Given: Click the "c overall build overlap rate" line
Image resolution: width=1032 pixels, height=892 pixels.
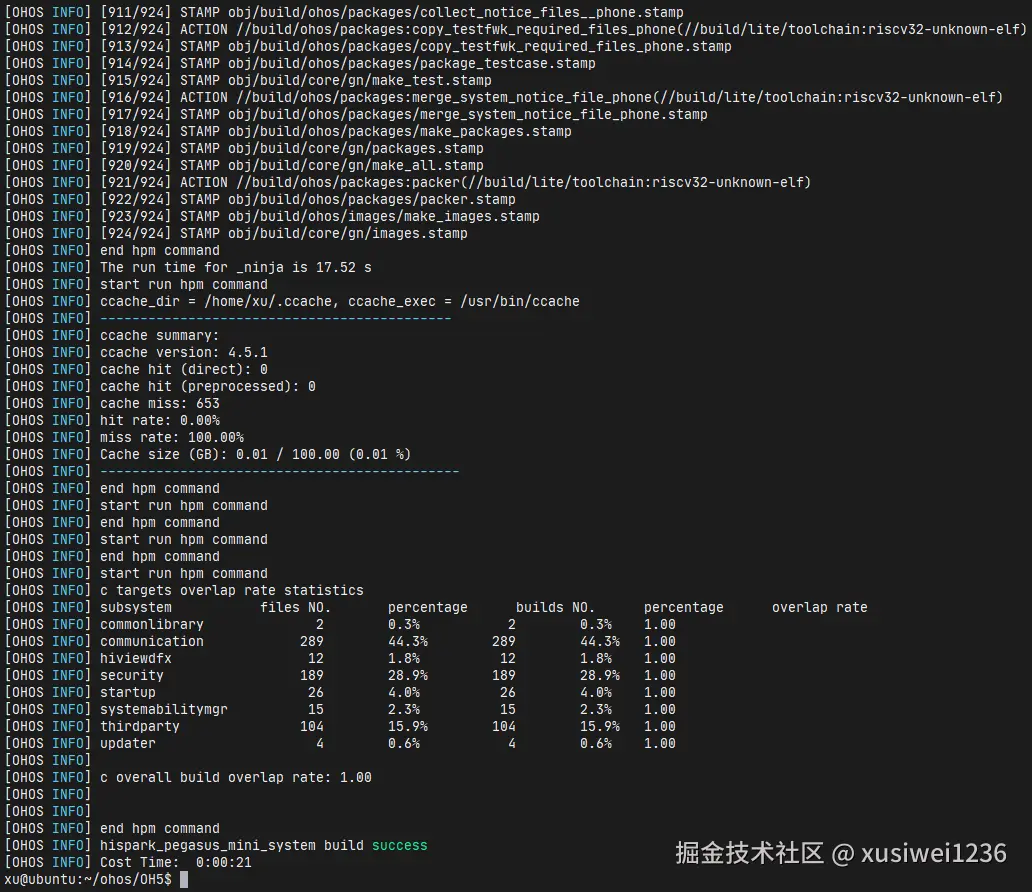Looking at the screenshot, I should 235,777.
